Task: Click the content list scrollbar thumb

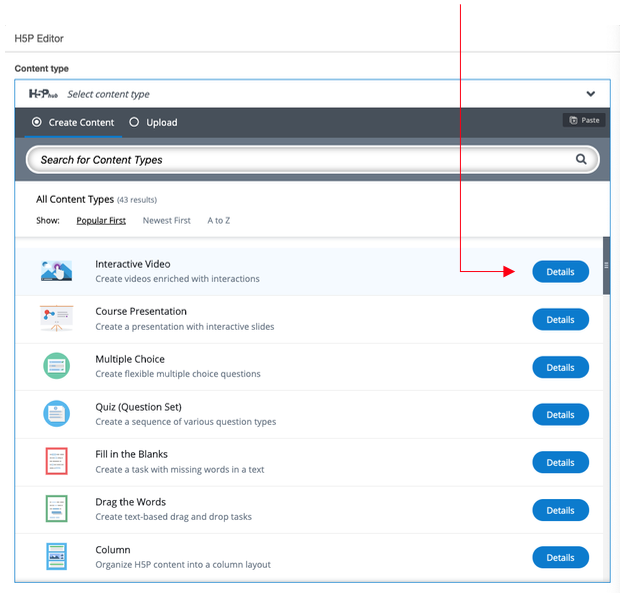Action: point(606,266)
